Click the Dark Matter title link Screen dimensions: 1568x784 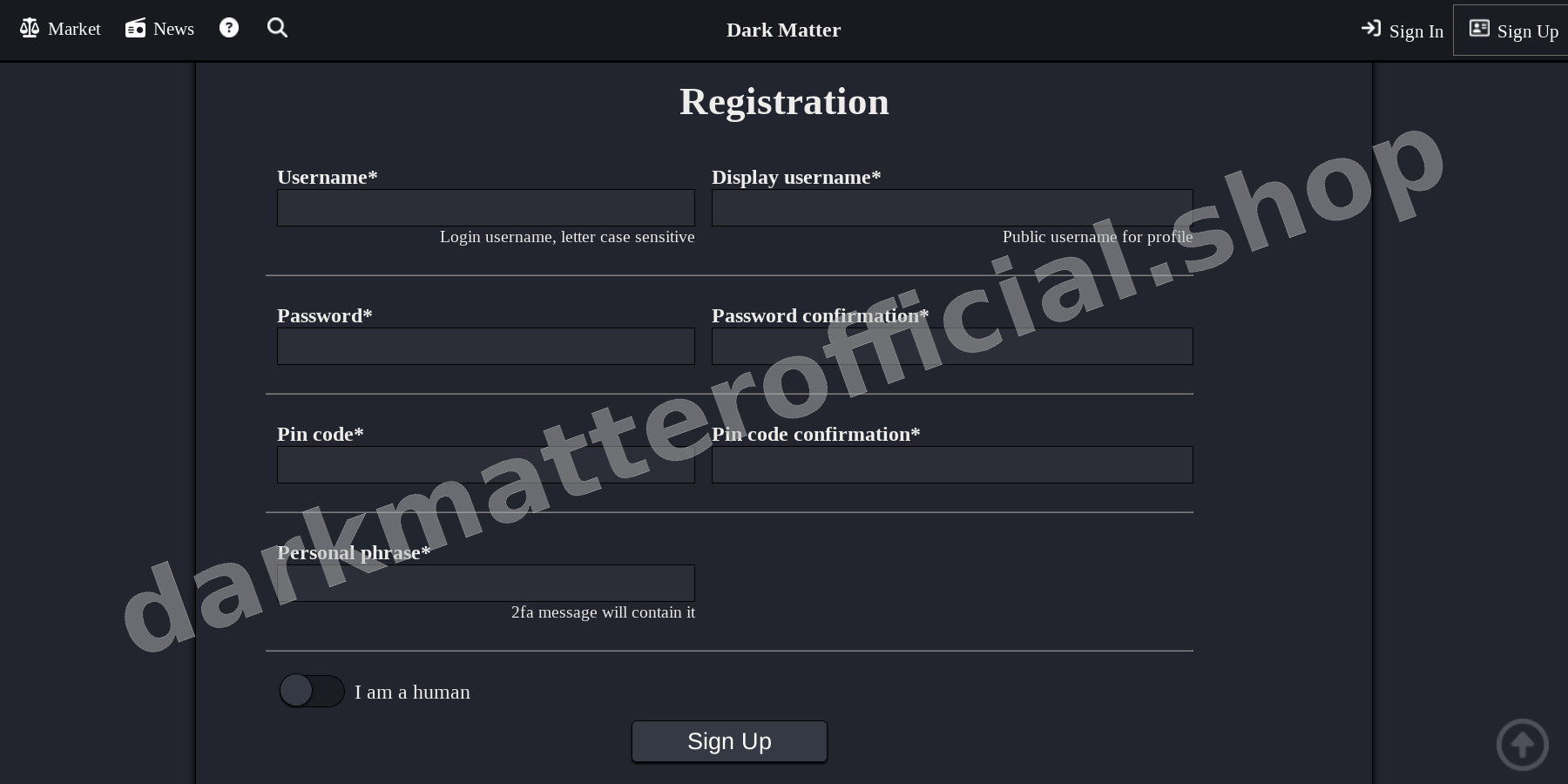click(782, 30)
